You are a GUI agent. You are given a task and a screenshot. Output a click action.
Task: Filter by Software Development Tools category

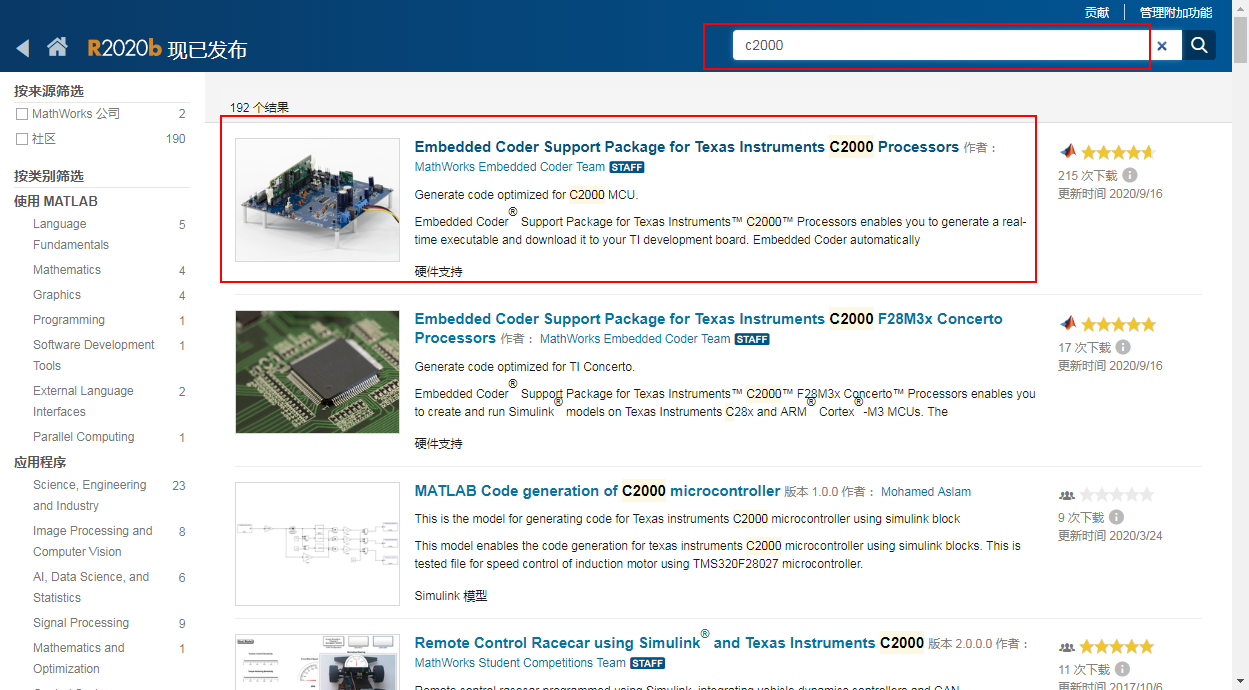click(94, 355)
